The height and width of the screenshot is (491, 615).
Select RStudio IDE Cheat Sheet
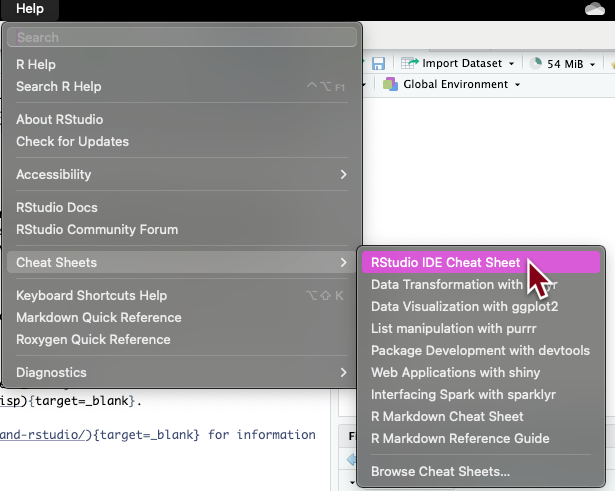(x=445, y=263)
